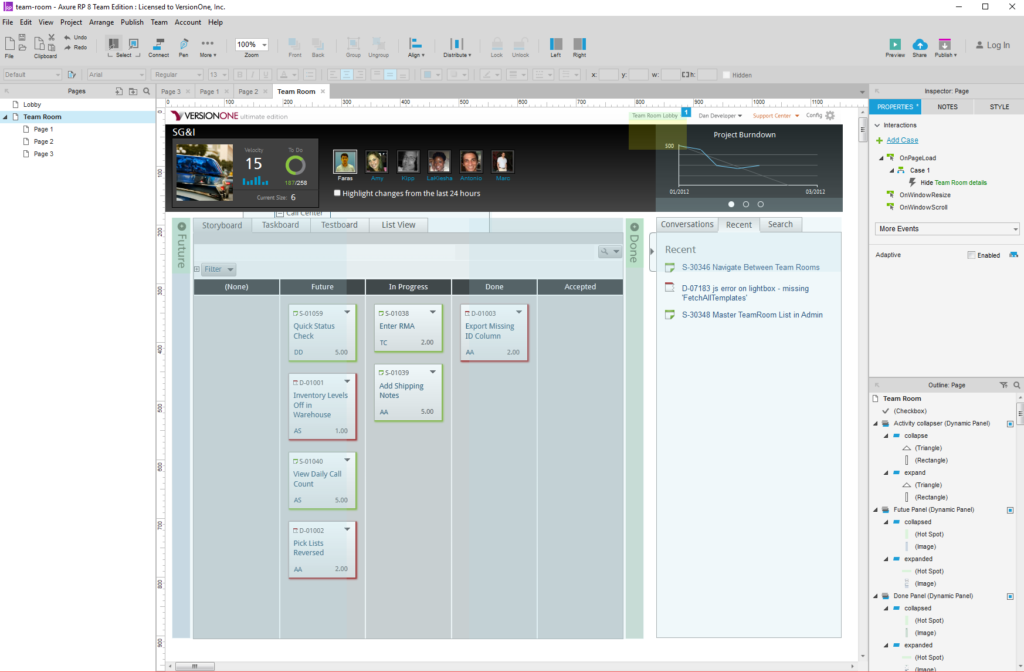Select the Pen tool
The width and height of the screenshot is (1024, 672).
[x=184, y=44]
